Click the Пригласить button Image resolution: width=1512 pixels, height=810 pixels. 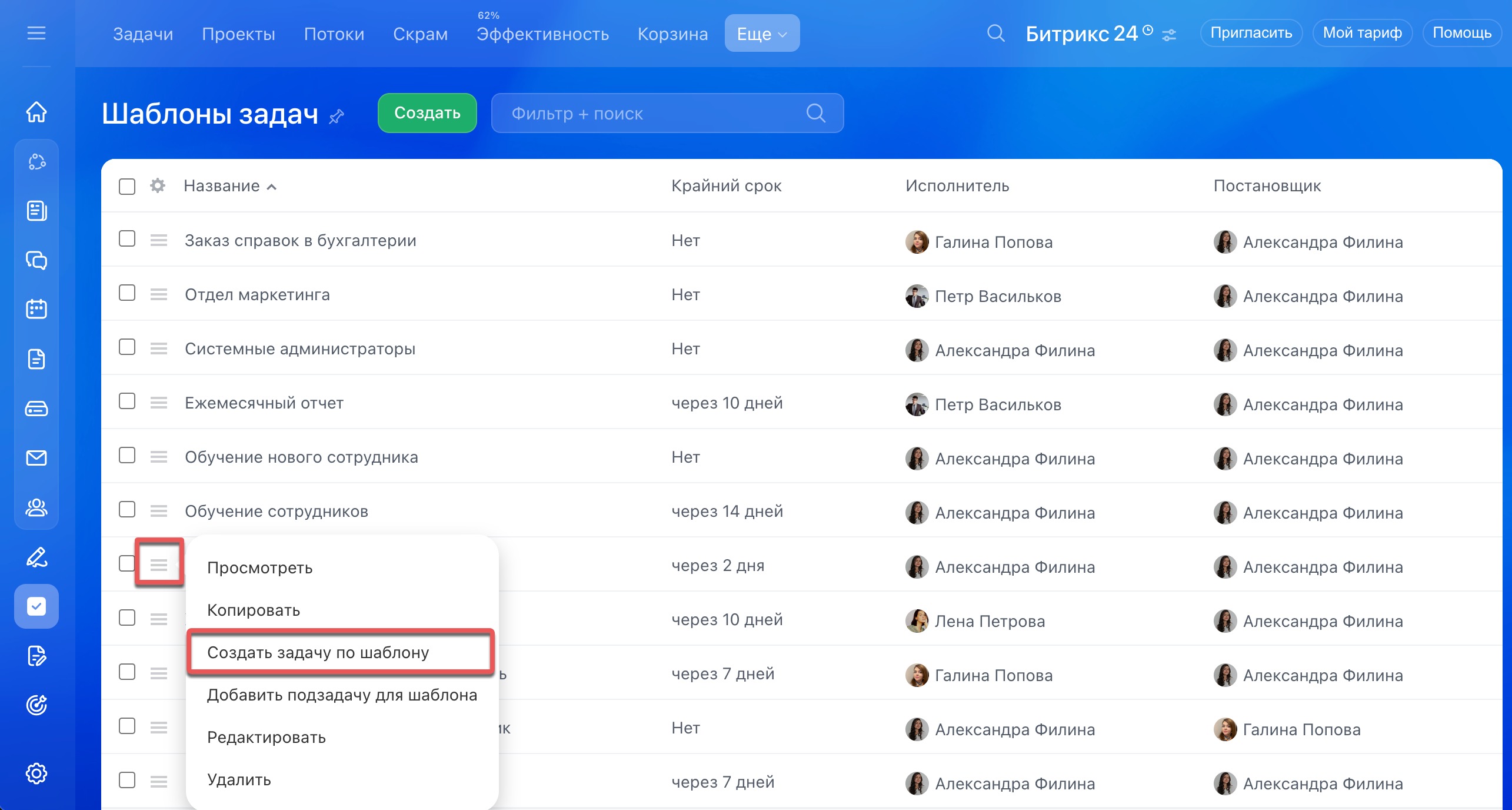(x=1251, y=33)
